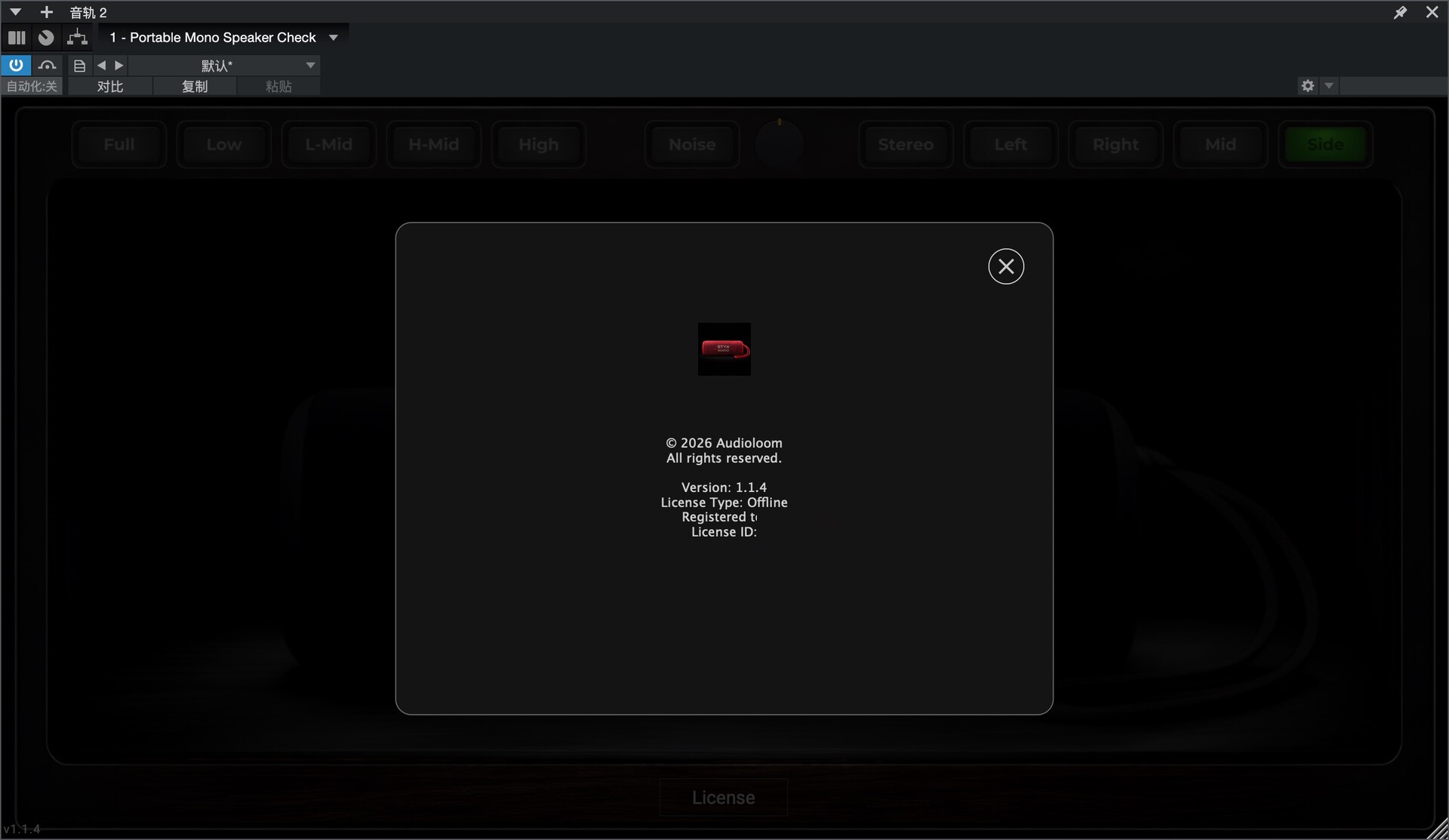Pin the plugin window

[x=1400, y=12]
